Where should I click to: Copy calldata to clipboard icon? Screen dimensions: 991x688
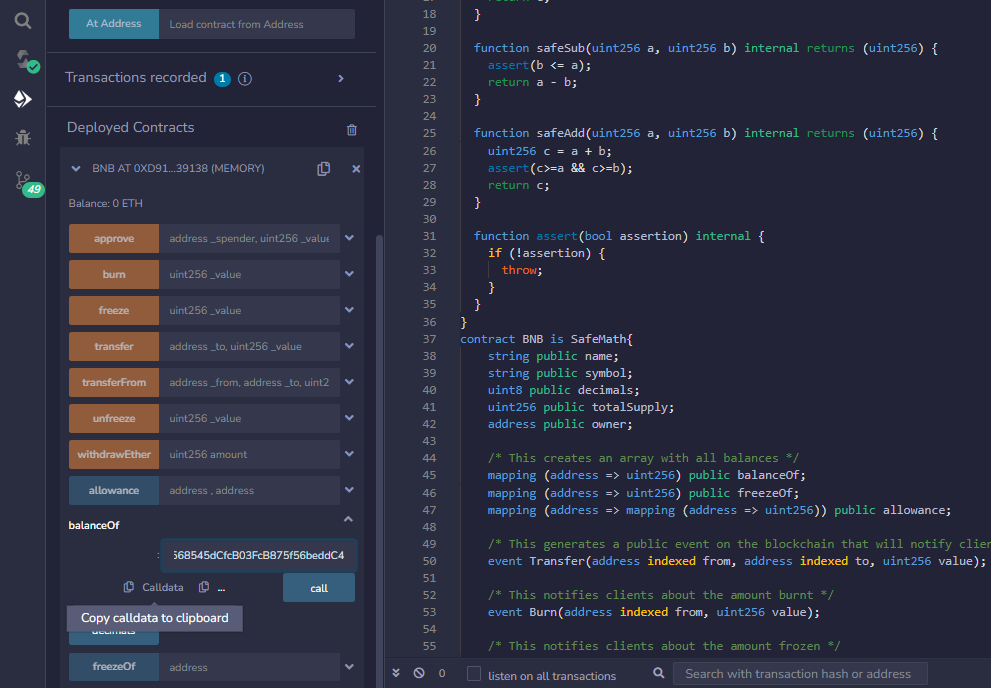[x=129, y=587]
